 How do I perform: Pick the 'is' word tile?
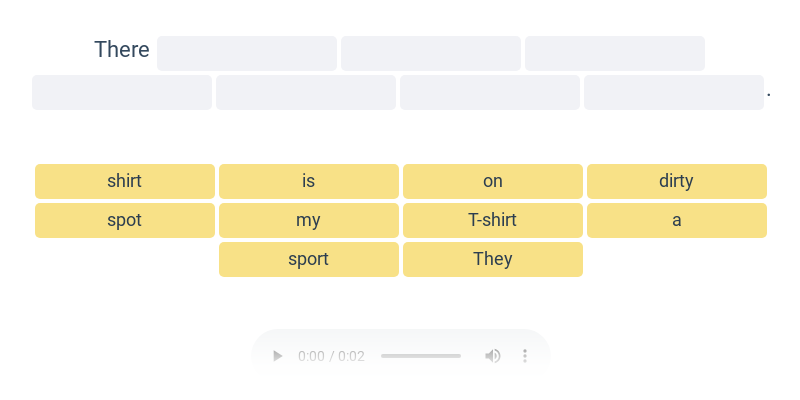pos(309,181)
